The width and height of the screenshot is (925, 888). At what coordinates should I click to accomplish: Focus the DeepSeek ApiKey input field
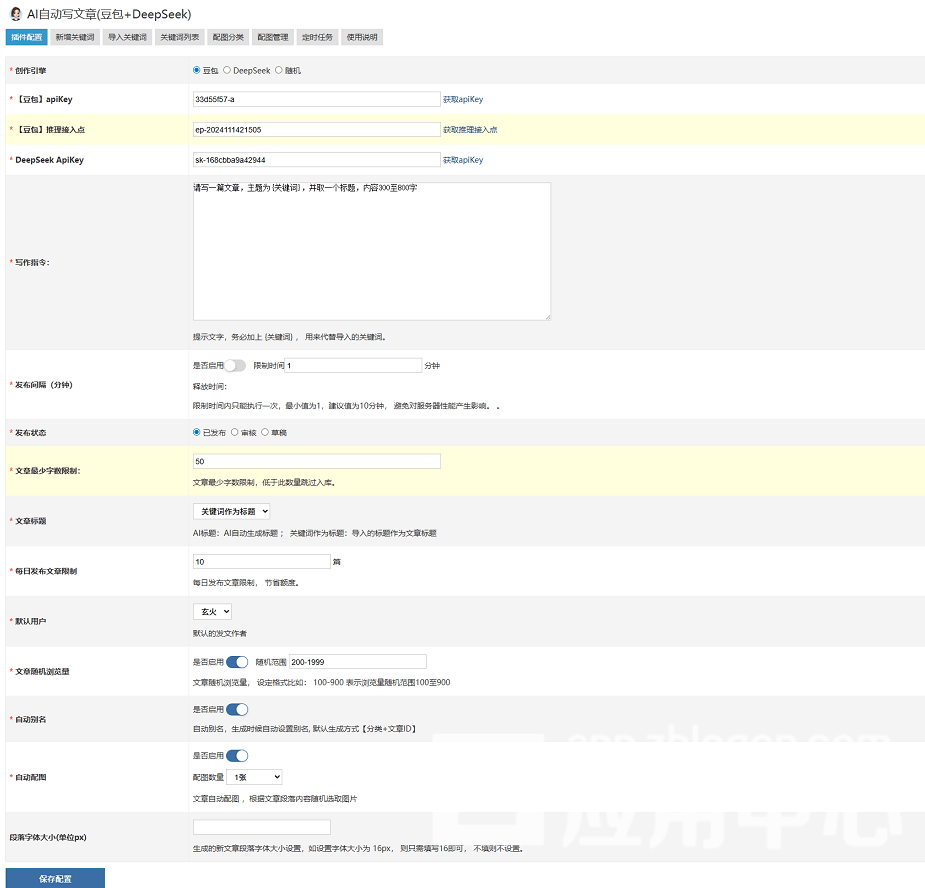pyautogui.click(x=317, y=160)
